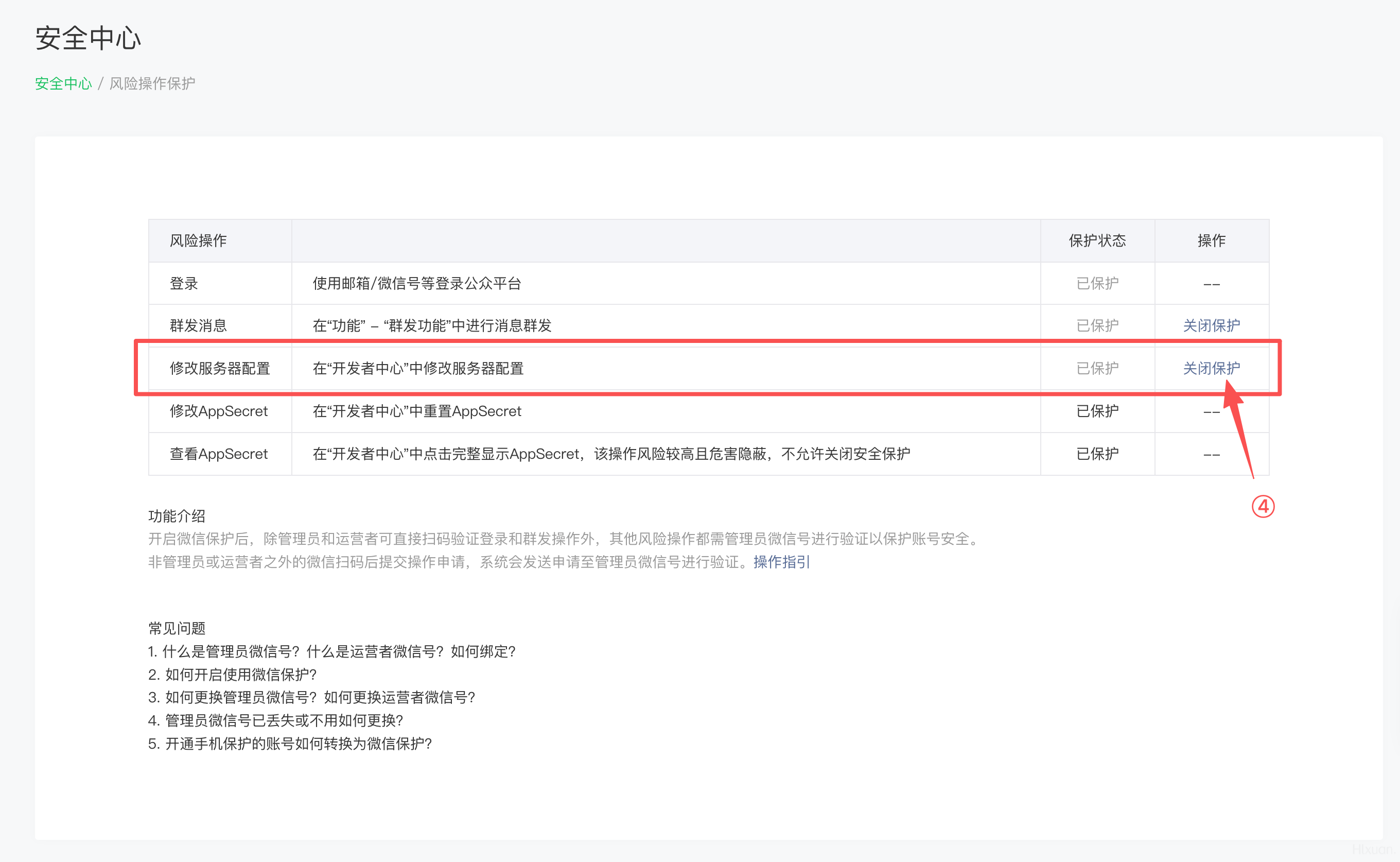Click the 查看AppSecret row label

coord(218,454)
